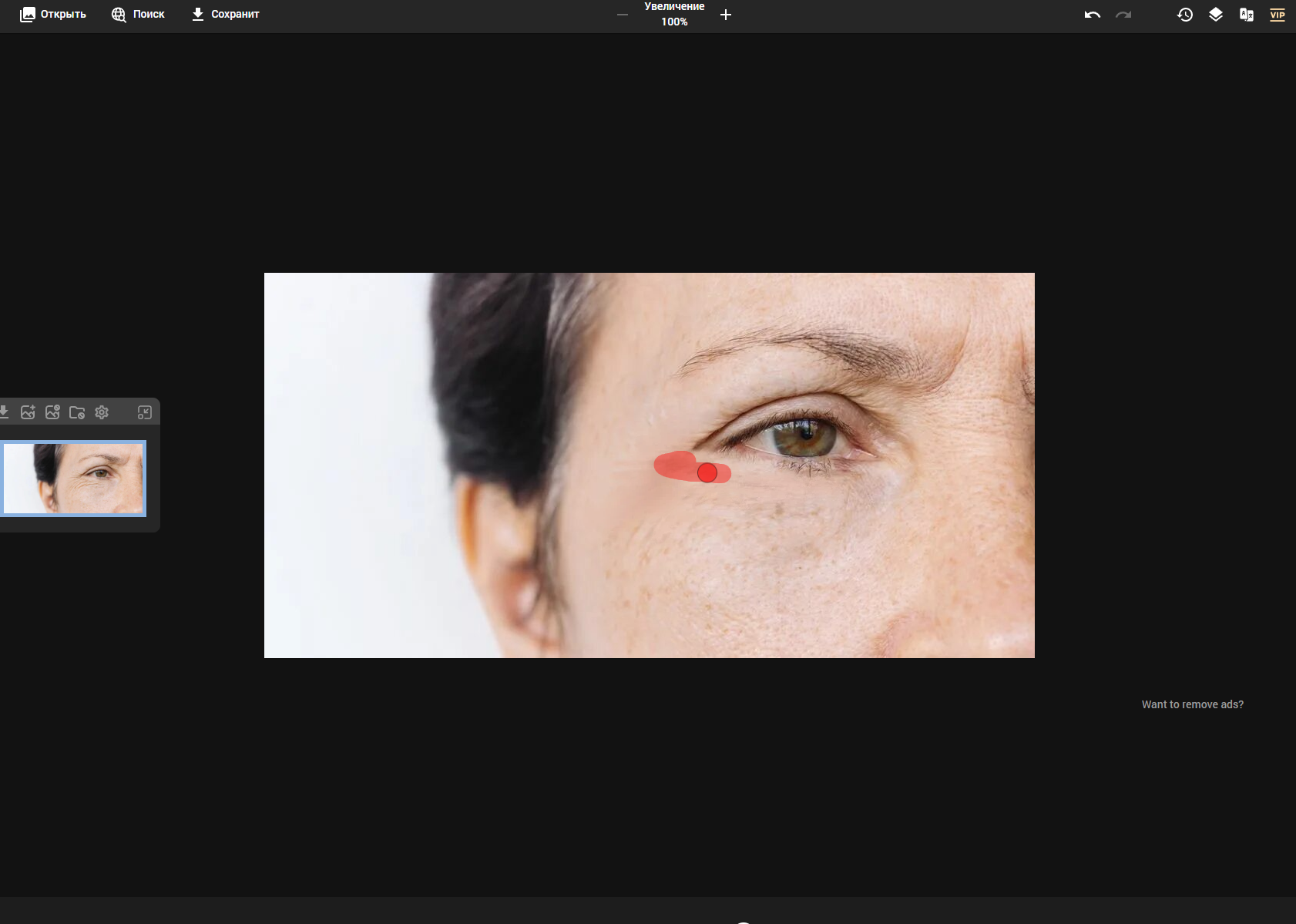Open the layers stack icon

[x=1216, y=15]
